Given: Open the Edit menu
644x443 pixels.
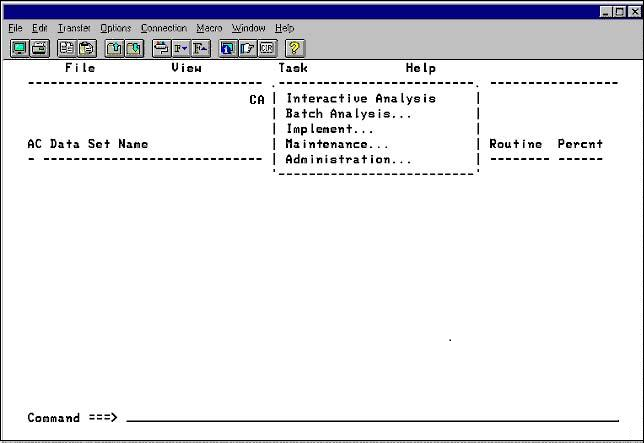Looking at the screenshot, I should [40, 28].
